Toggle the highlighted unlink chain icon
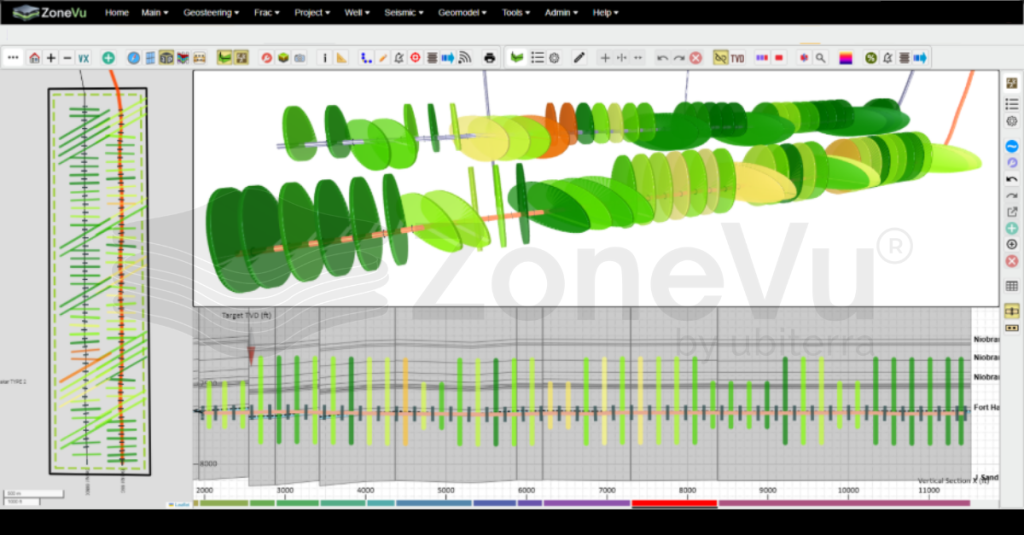Viewport: 1024px width, 535px height. coord(720,58)
